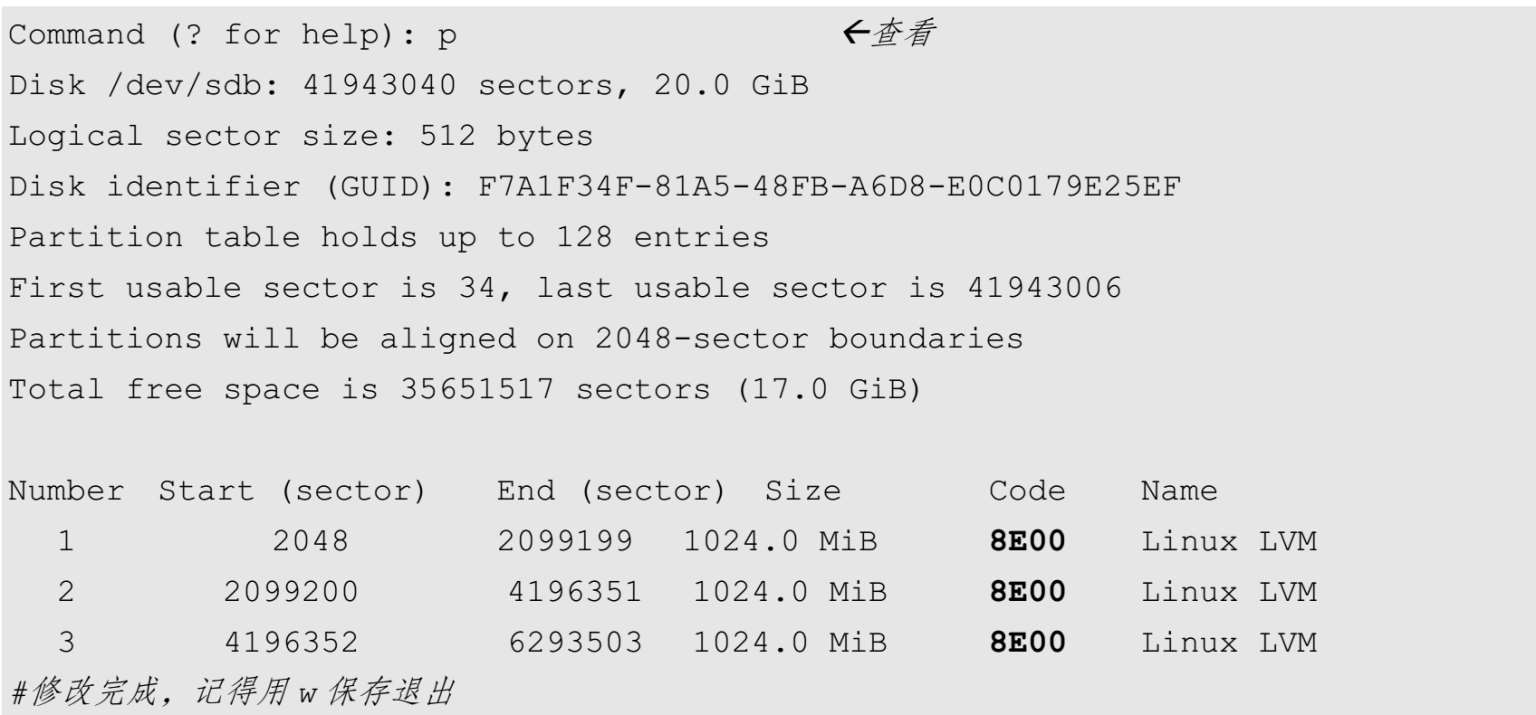Click the disk GUID identifier string
The image size is (1536, 715).
click(829, 187)
